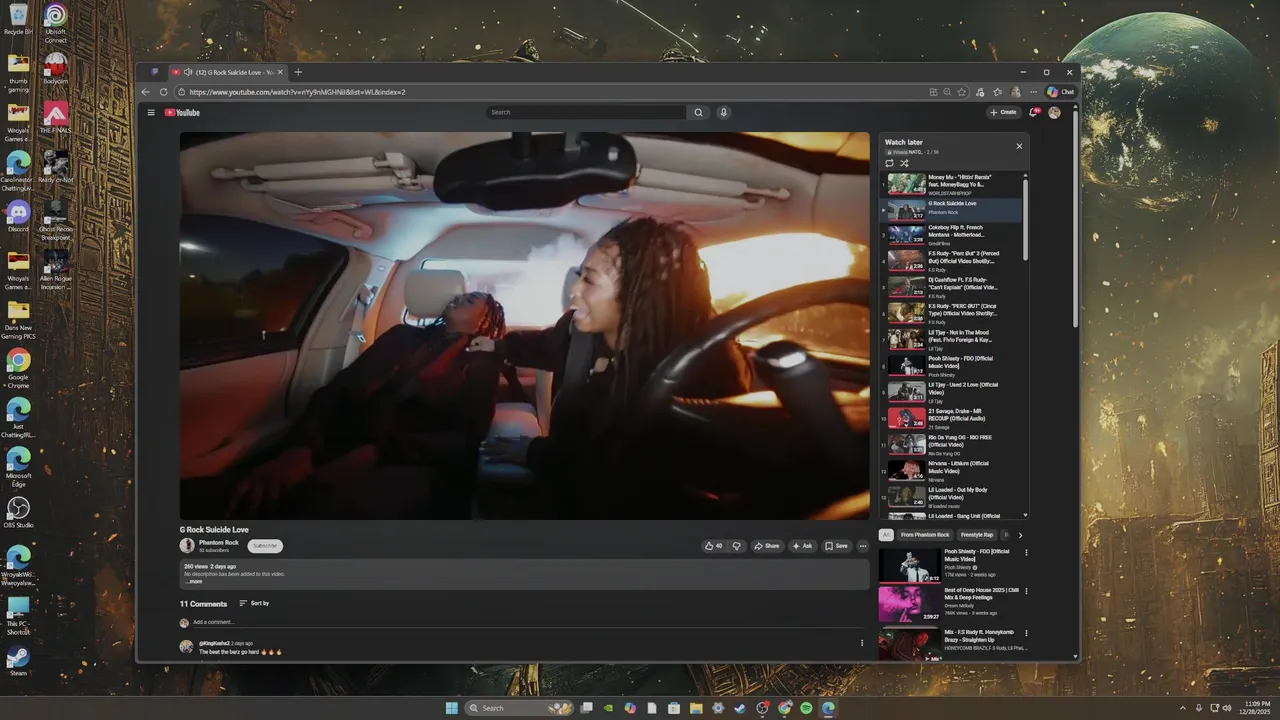This screenshot has height=720, width=1280.
Task: Open OBS Studio desktop shortcut
Action: click(18, 513)
